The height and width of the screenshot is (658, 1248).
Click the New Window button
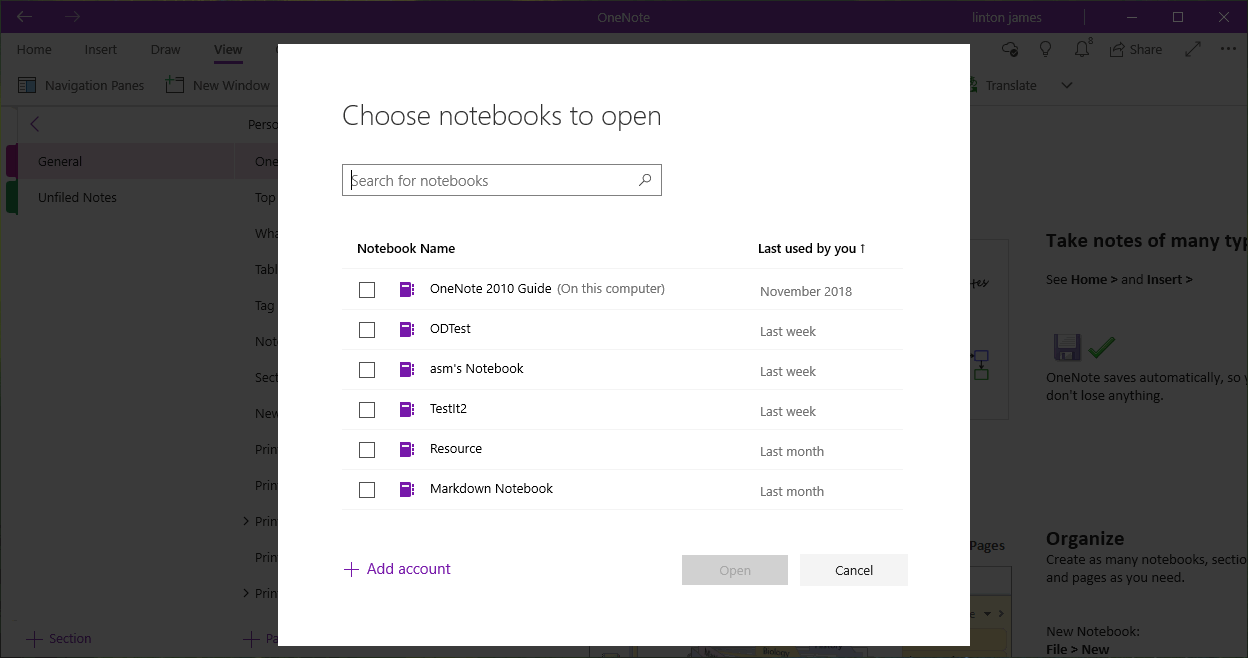click(x=218, y=85)
